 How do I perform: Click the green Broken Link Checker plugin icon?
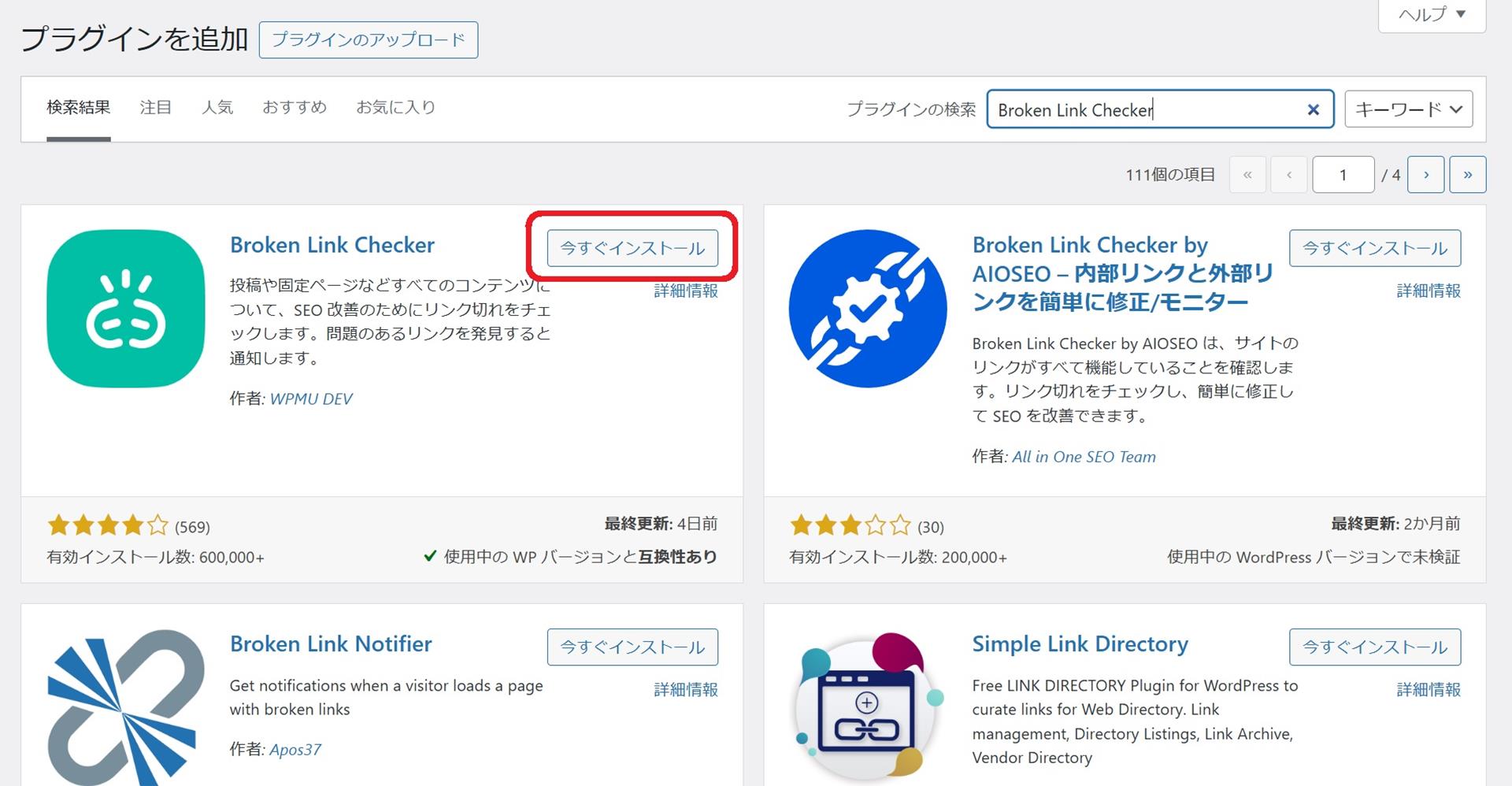click(x=126, y=308)
